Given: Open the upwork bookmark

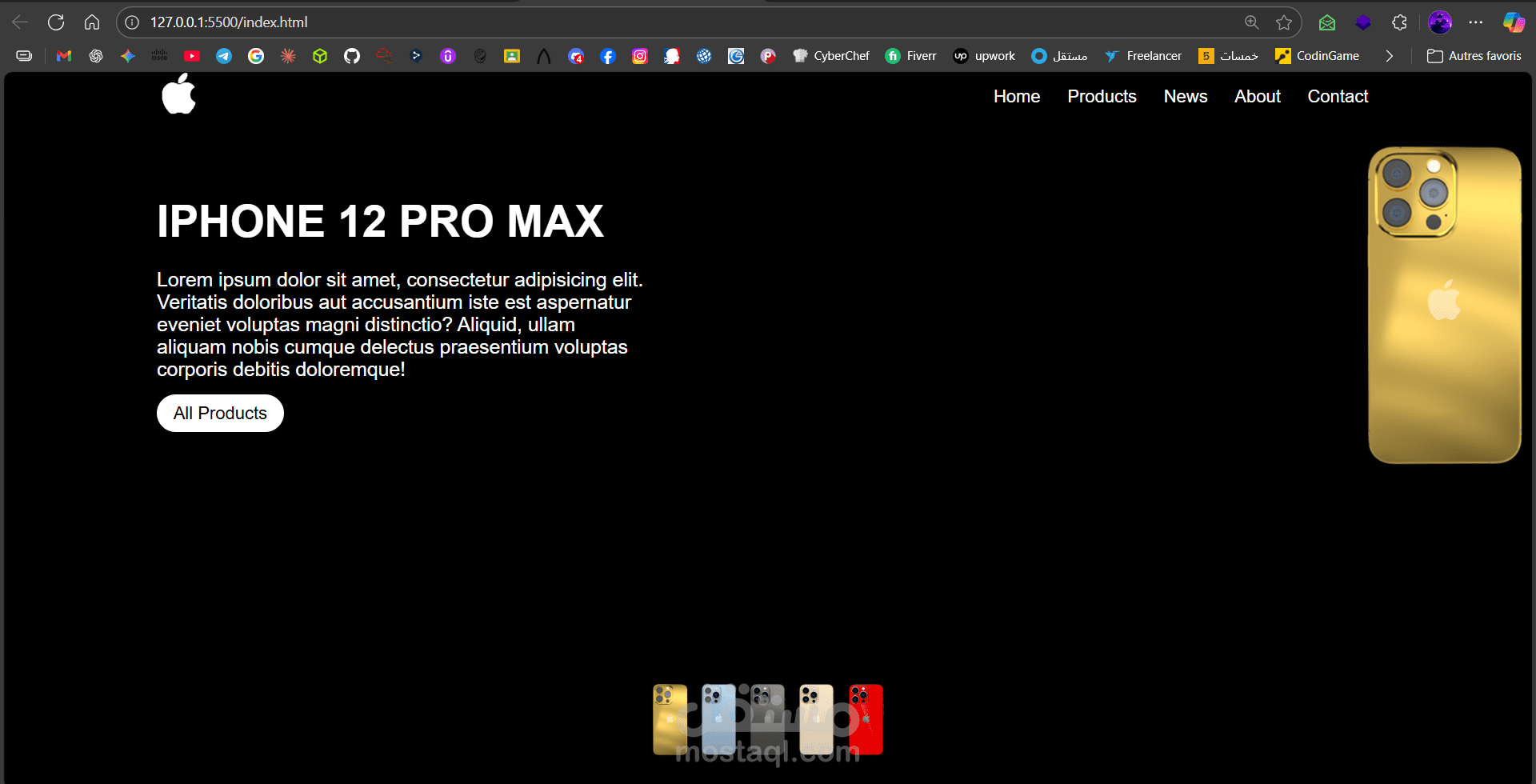Looking at the screenshot, I should pyautogui.click(x=984, y=56).
